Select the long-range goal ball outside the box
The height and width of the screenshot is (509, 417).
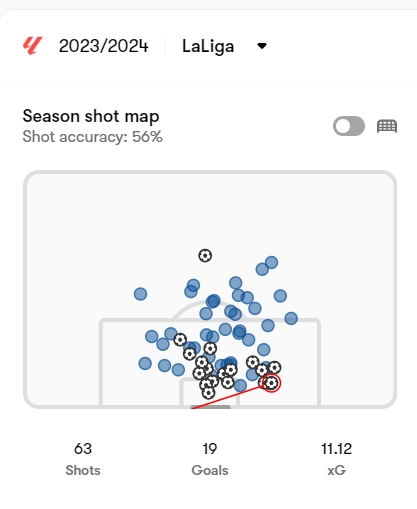click(x=205, y=256)
